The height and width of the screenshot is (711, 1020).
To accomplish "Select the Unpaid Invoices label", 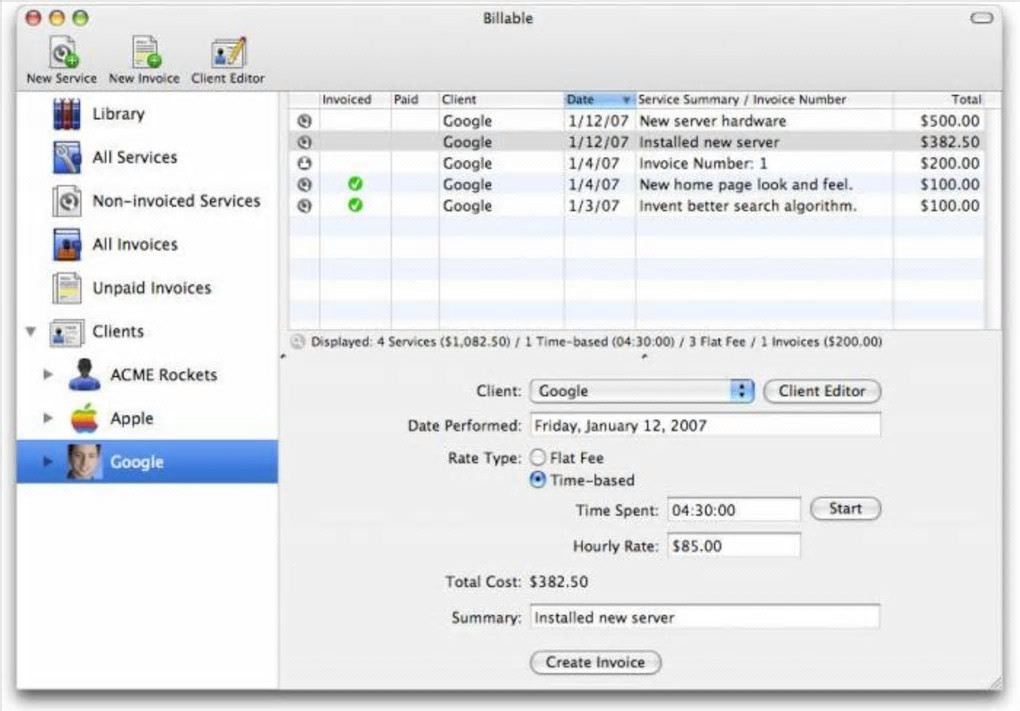I will coord(152,288).
